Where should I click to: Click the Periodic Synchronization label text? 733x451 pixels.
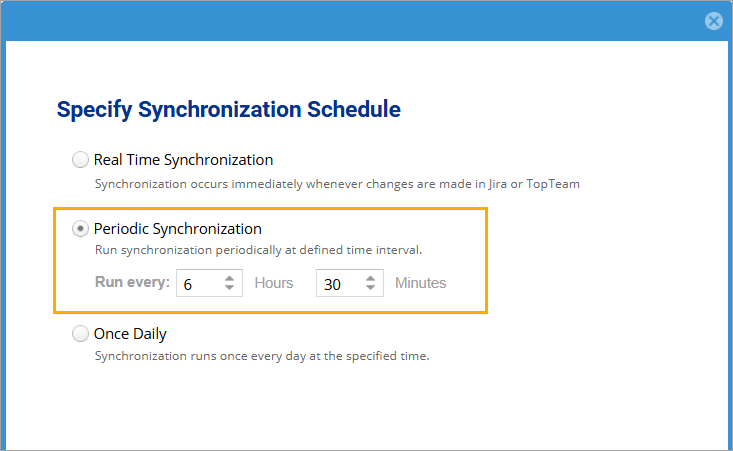[177, 229]
